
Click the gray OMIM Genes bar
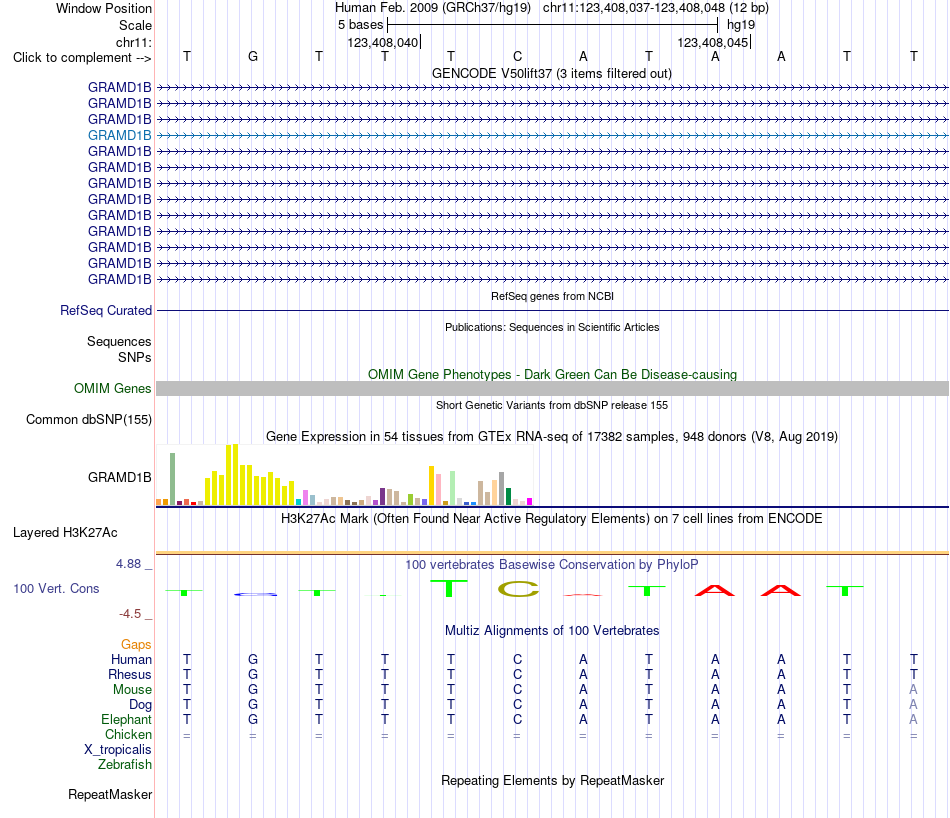pos(552,388)
